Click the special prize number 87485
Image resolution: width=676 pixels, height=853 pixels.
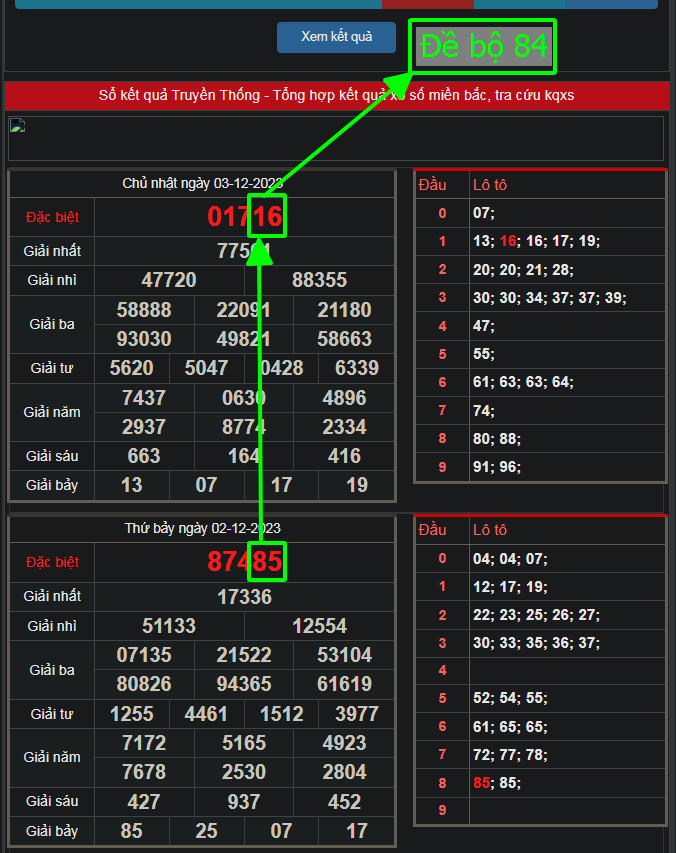245,562
